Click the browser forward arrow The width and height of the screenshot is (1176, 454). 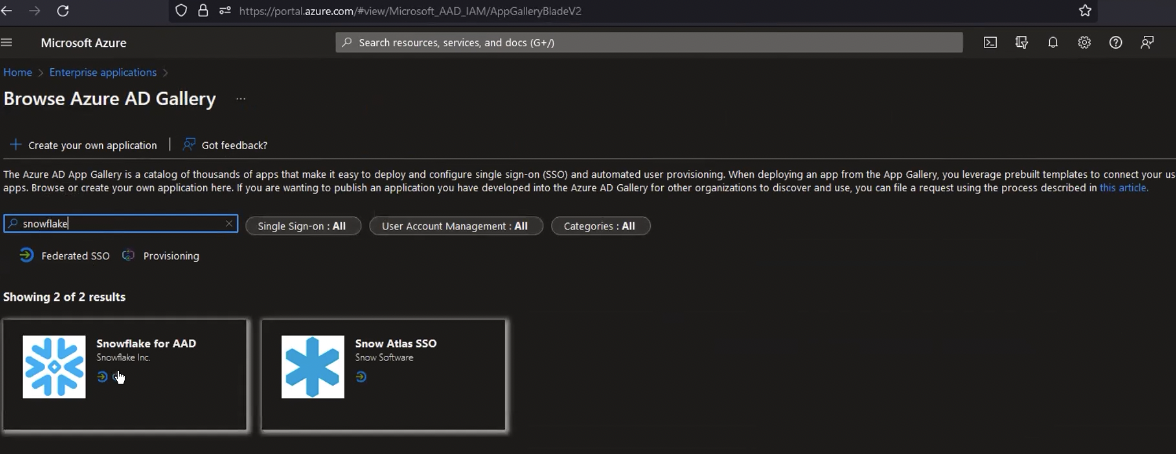34,11
